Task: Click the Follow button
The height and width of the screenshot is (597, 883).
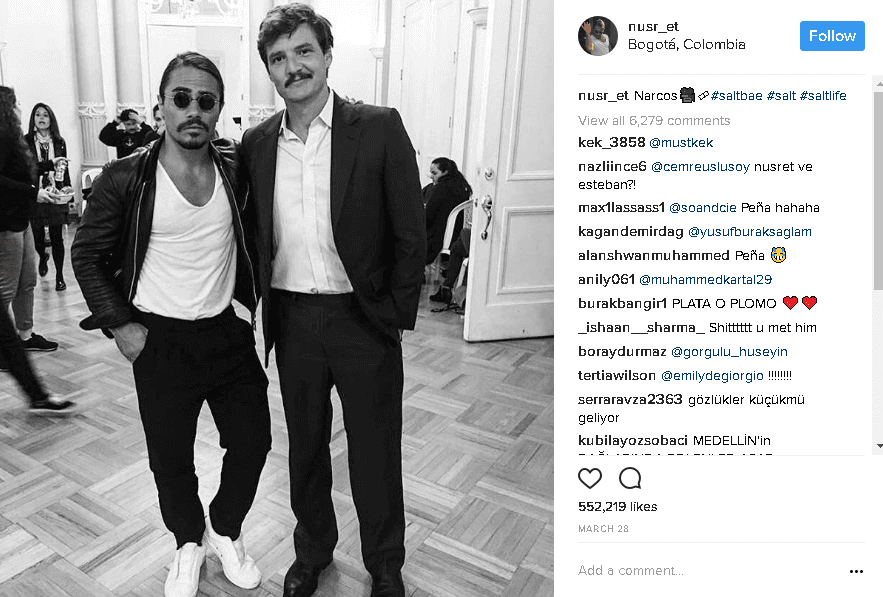Action: tap(832, 36)
